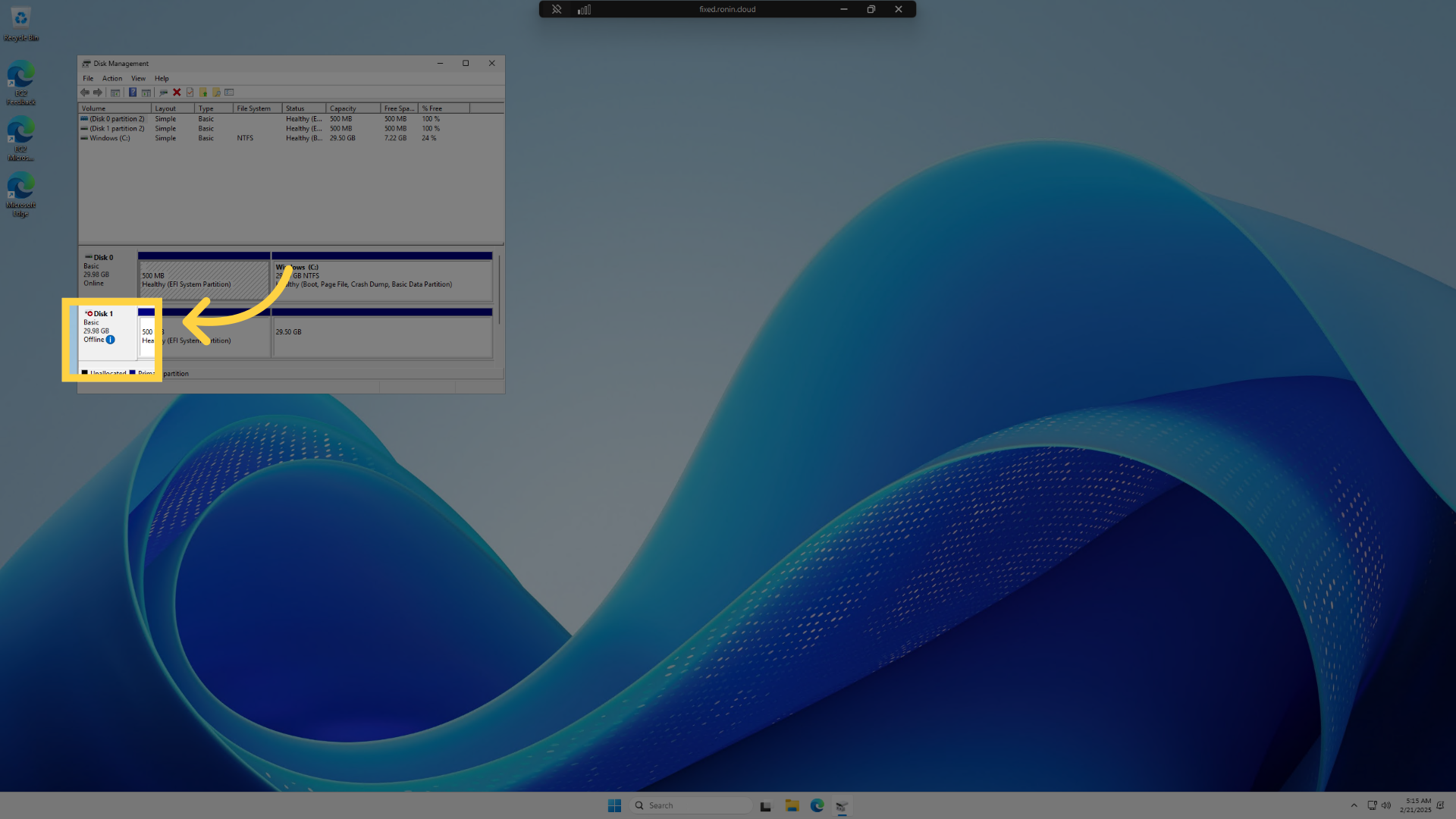Open the notifications bell icon
The height and width of the screenshot is (819, 1456).
click(1440, 805)
